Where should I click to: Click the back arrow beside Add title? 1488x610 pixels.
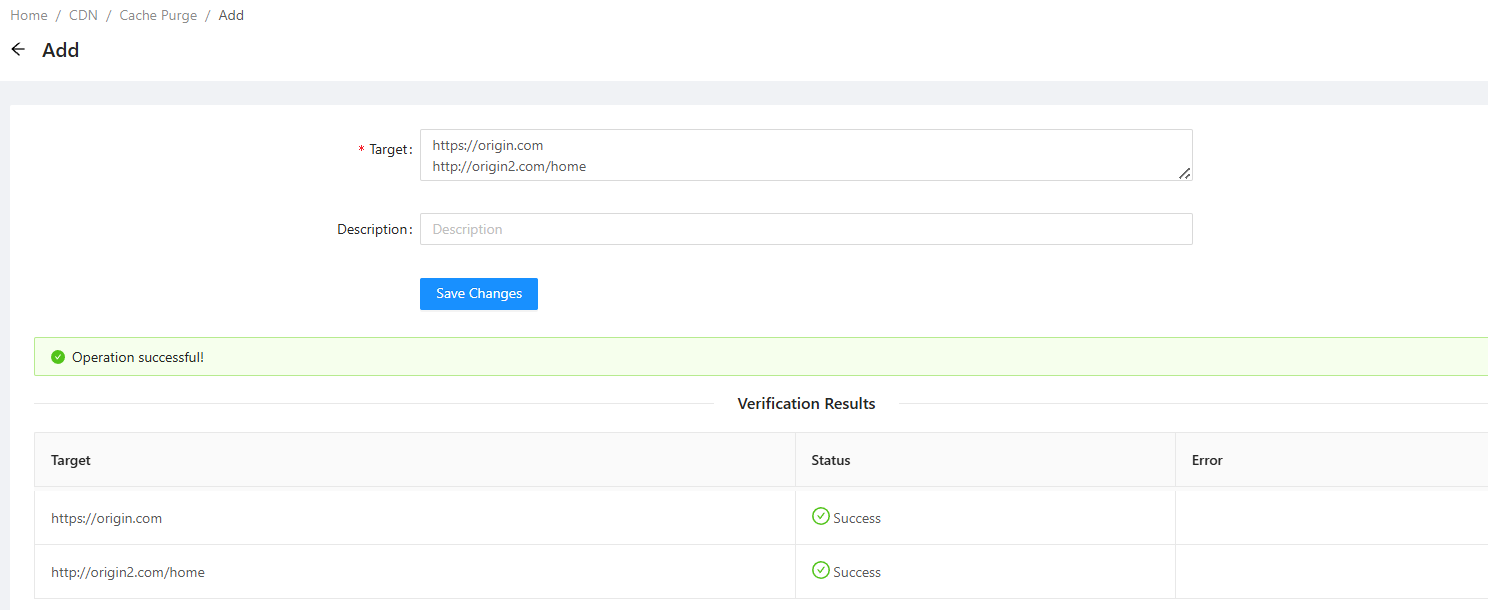[18, 49]
